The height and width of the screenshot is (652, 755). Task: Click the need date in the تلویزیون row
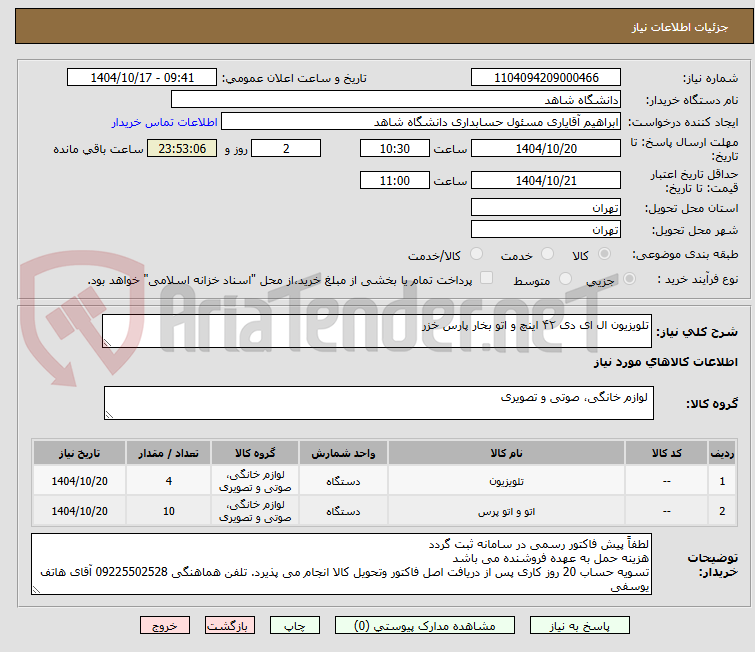[x=79, y=481]
